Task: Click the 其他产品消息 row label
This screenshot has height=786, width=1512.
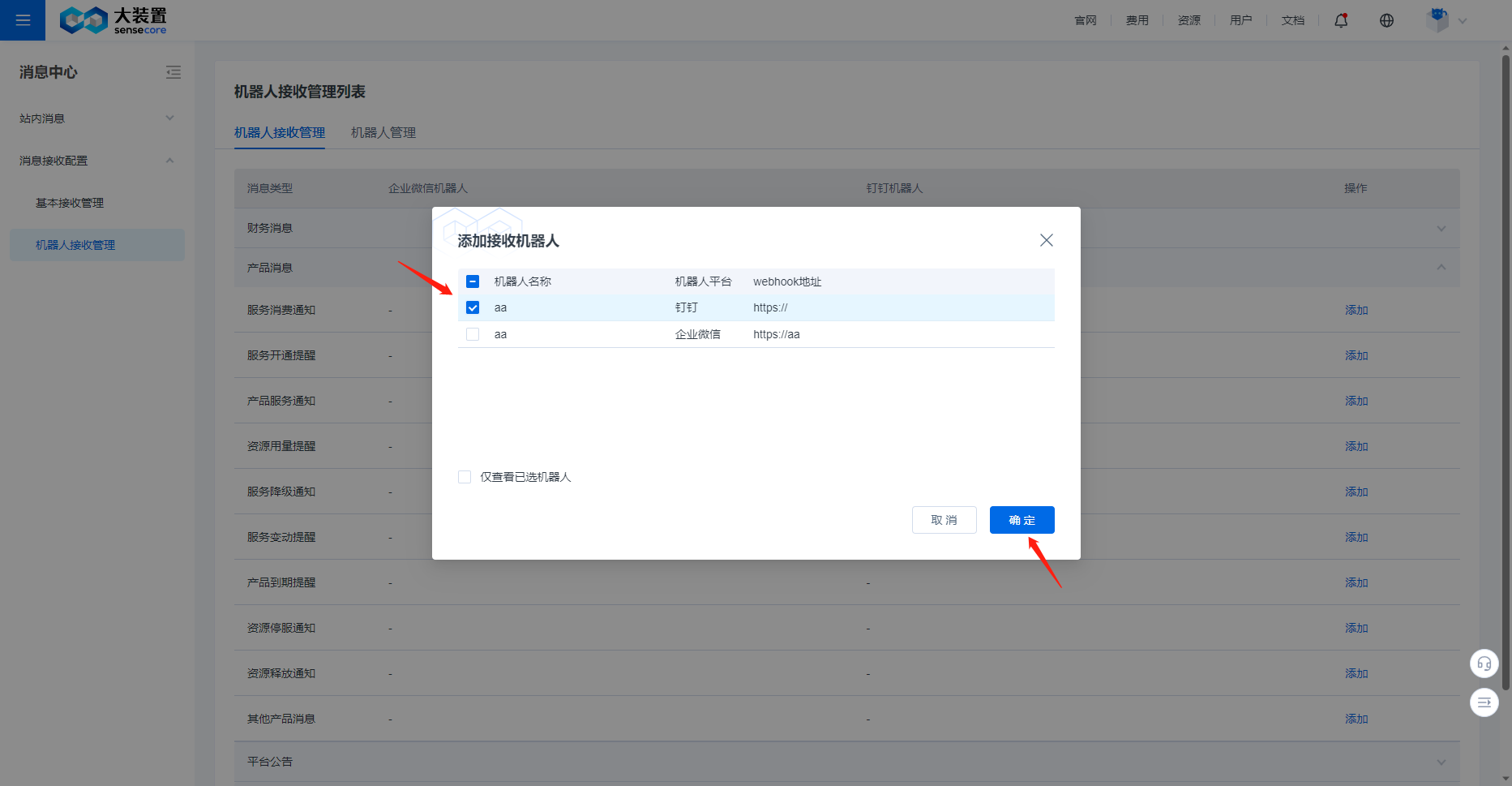Action: [281, 719]
